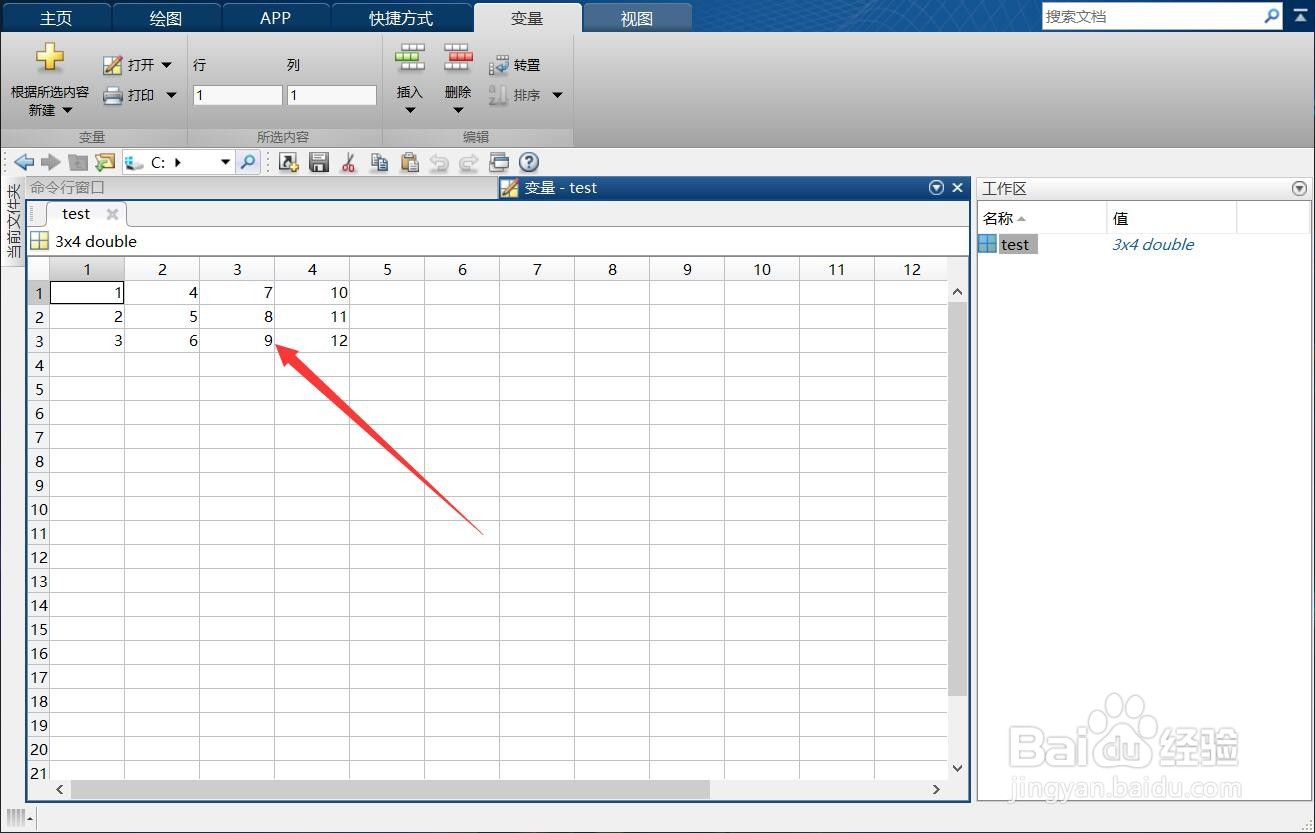Screen dimensions: 1315x833
Task: Click the new shortcut icon in quick toolbar
Action: (289, 162)
